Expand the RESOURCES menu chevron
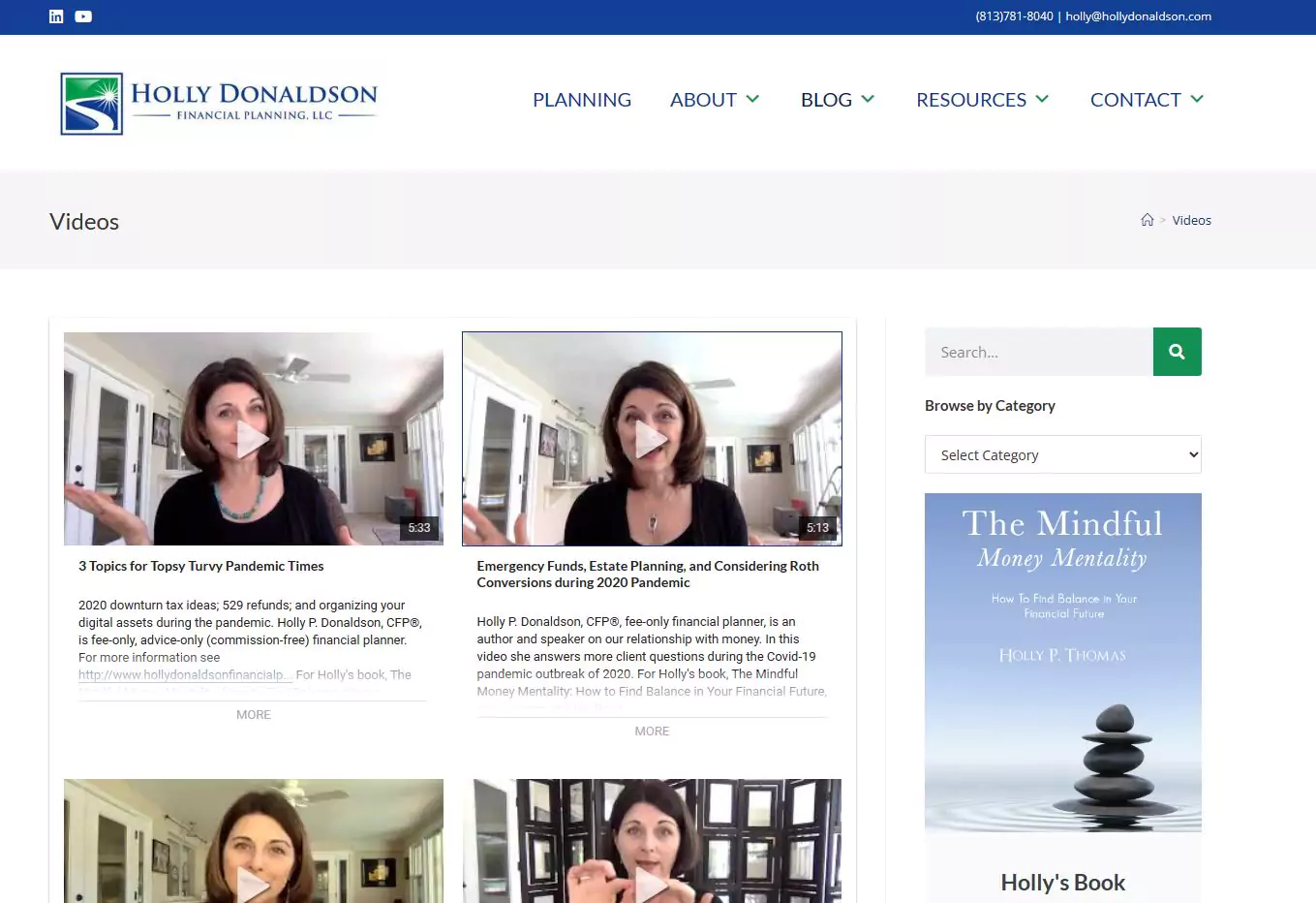The width and height of the screenshot is (1316, 903). 1042,99
